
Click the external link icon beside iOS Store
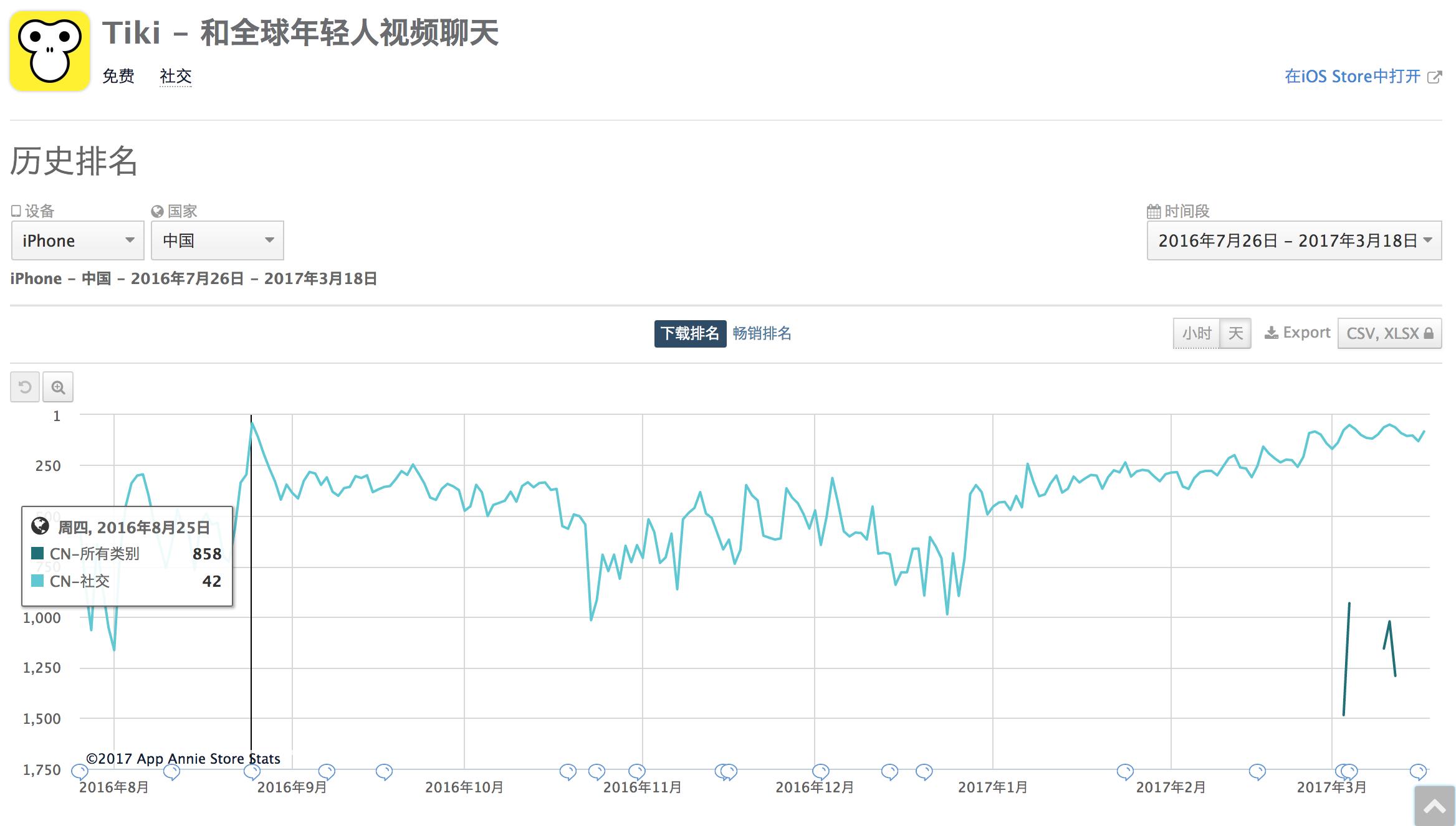(x=1434, y=77)
